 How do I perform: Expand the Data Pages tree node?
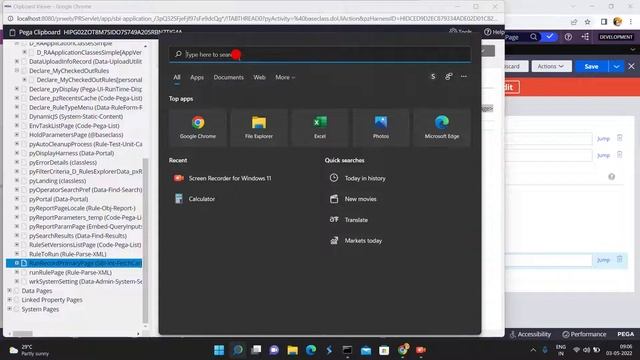coord(9,291)
